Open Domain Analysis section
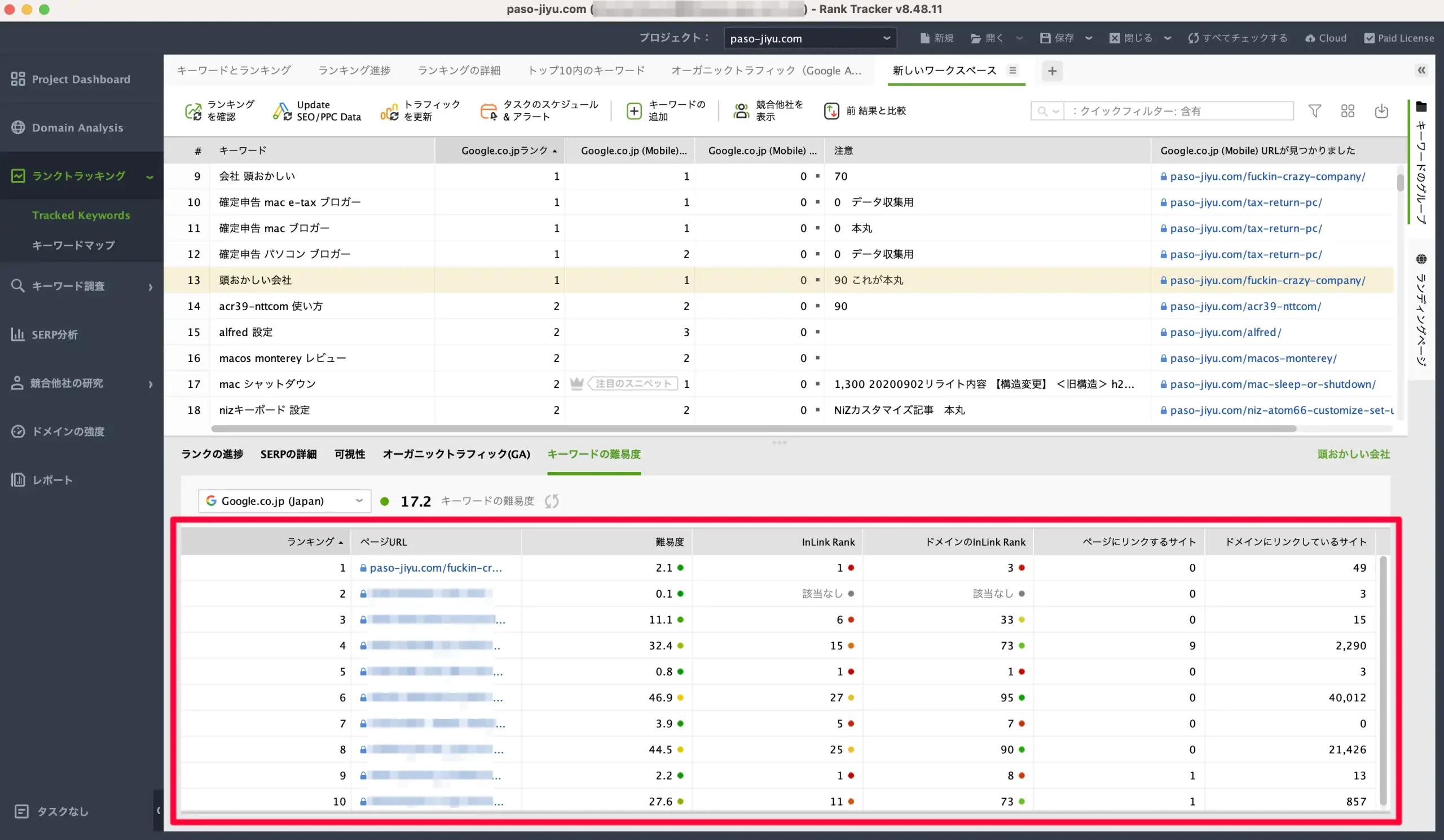The height and width of the screenshot is (840, 1444). coord(67,127)
